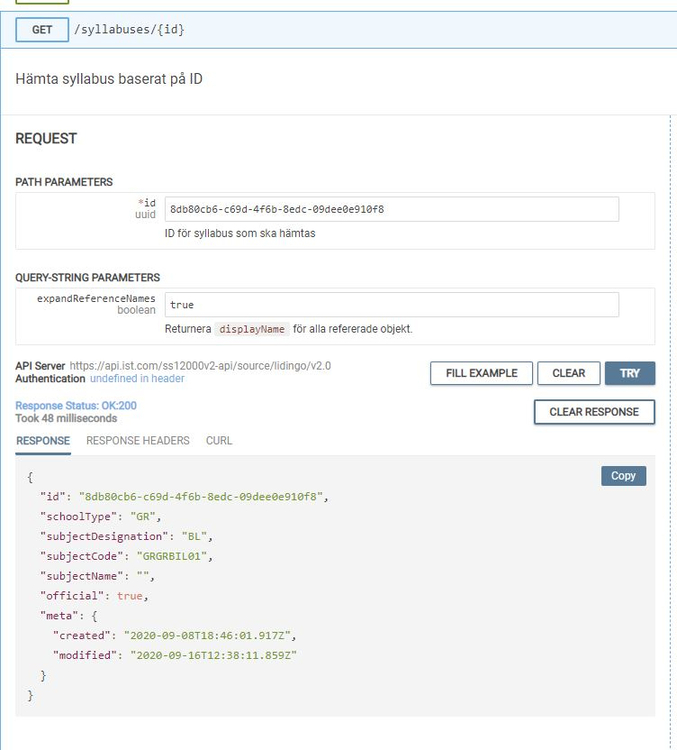
Task: Click the 'undefined in header' authentication text
Action: click(137, 379)
